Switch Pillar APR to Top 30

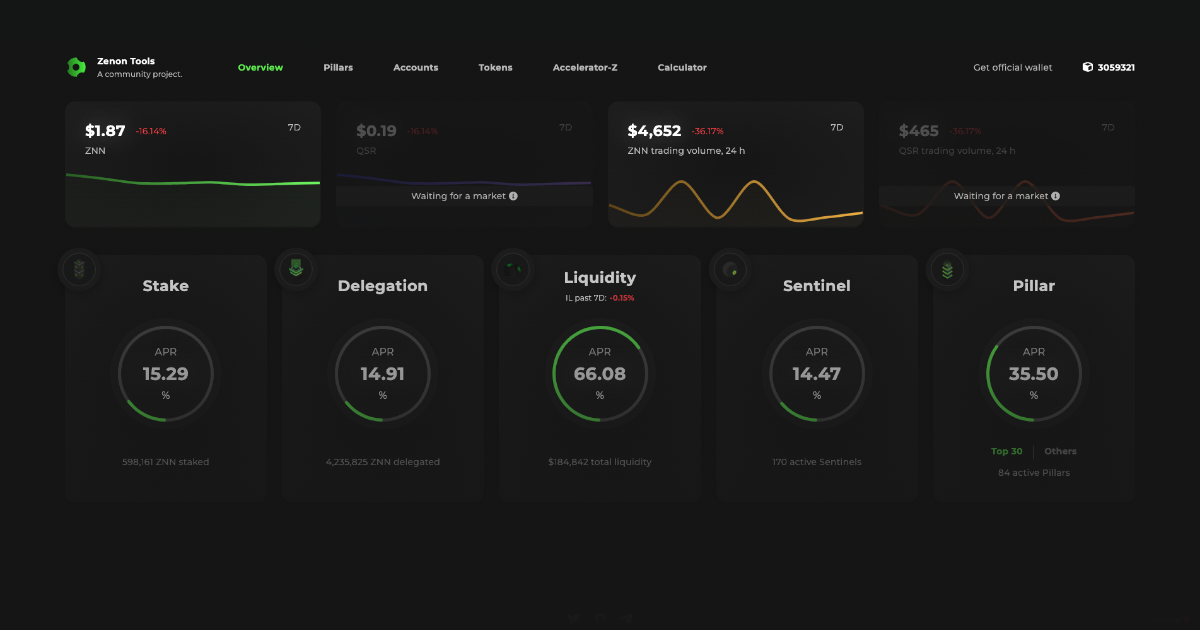(1006, 451)
